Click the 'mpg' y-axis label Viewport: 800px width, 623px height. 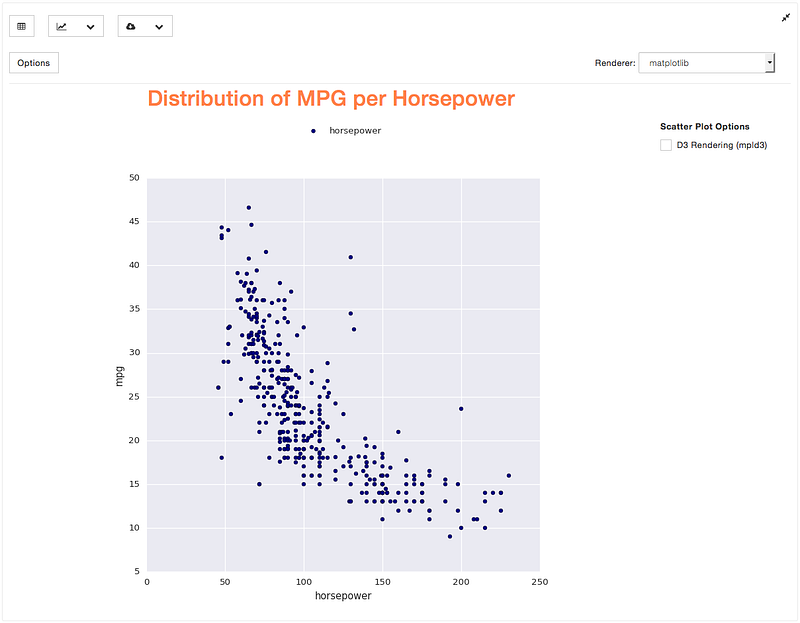pyautogui.click(x=119, y=376)
